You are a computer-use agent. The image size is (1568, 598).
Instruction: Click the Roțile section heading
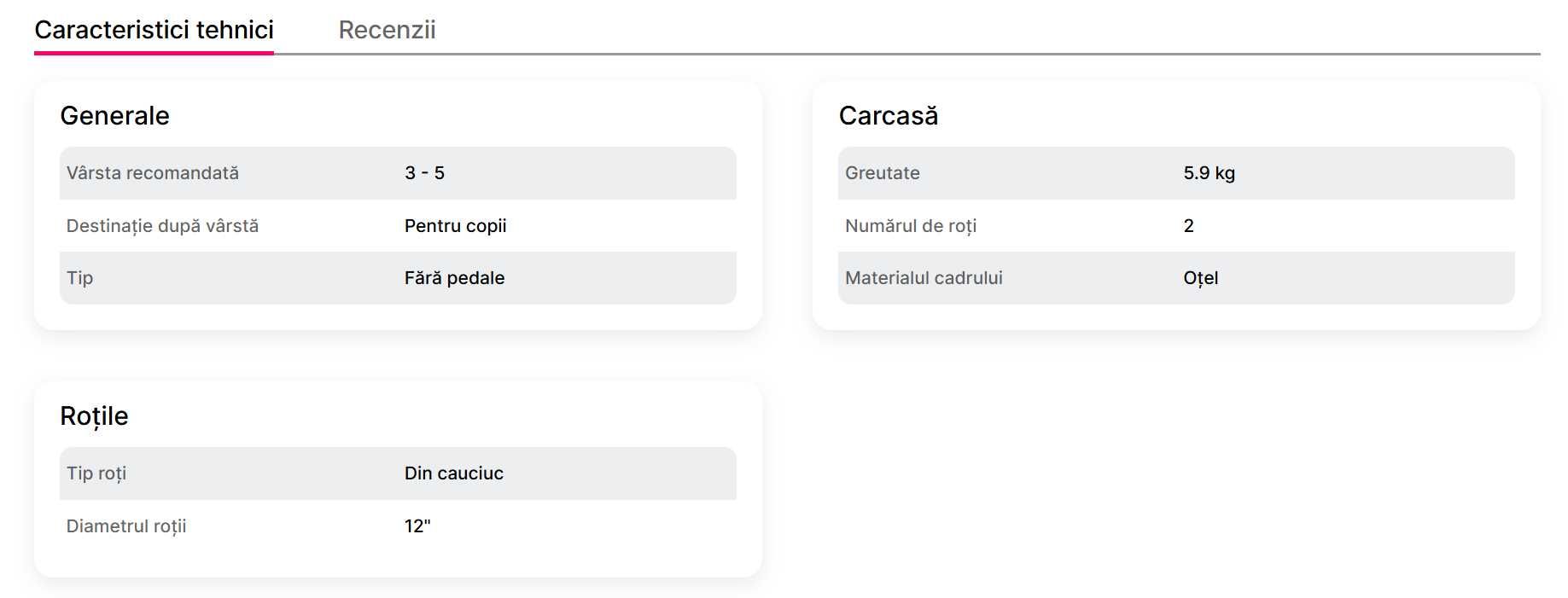pos(94,415)
